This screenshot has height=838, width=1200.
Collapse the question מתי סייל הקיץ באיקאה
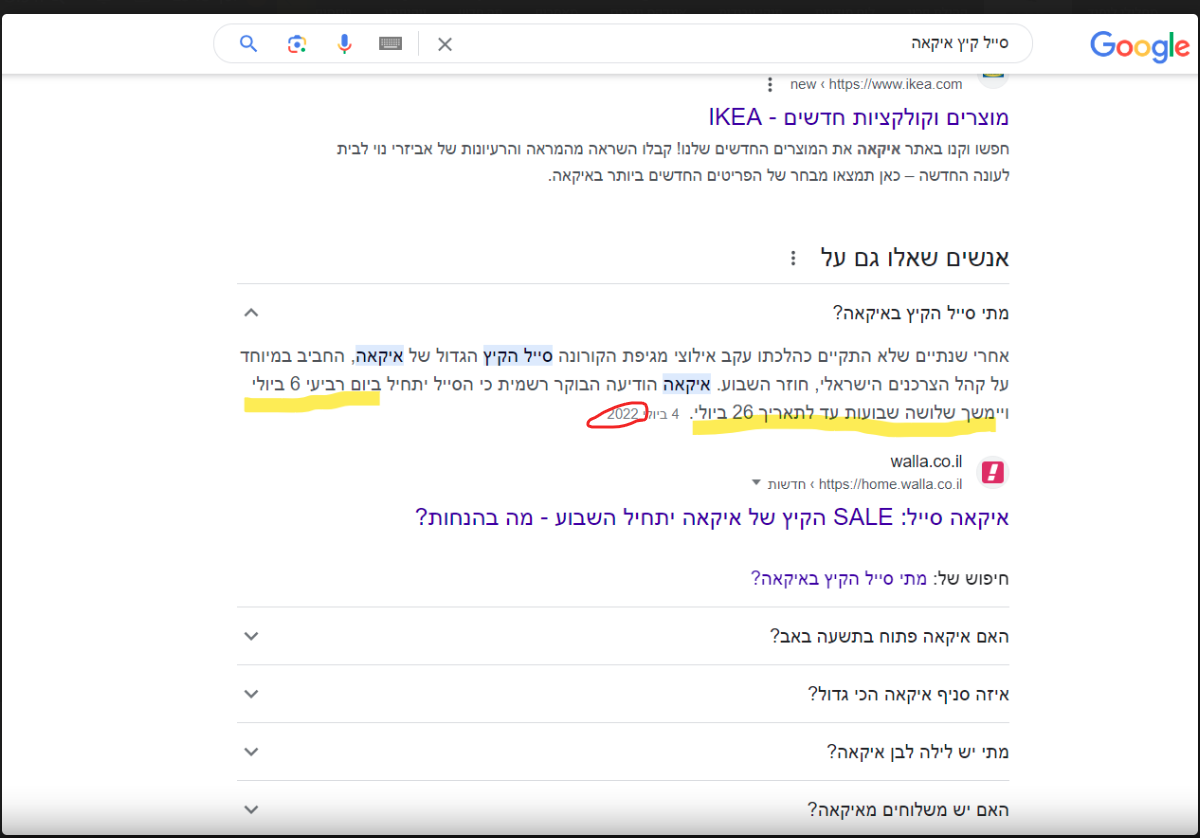623,312
